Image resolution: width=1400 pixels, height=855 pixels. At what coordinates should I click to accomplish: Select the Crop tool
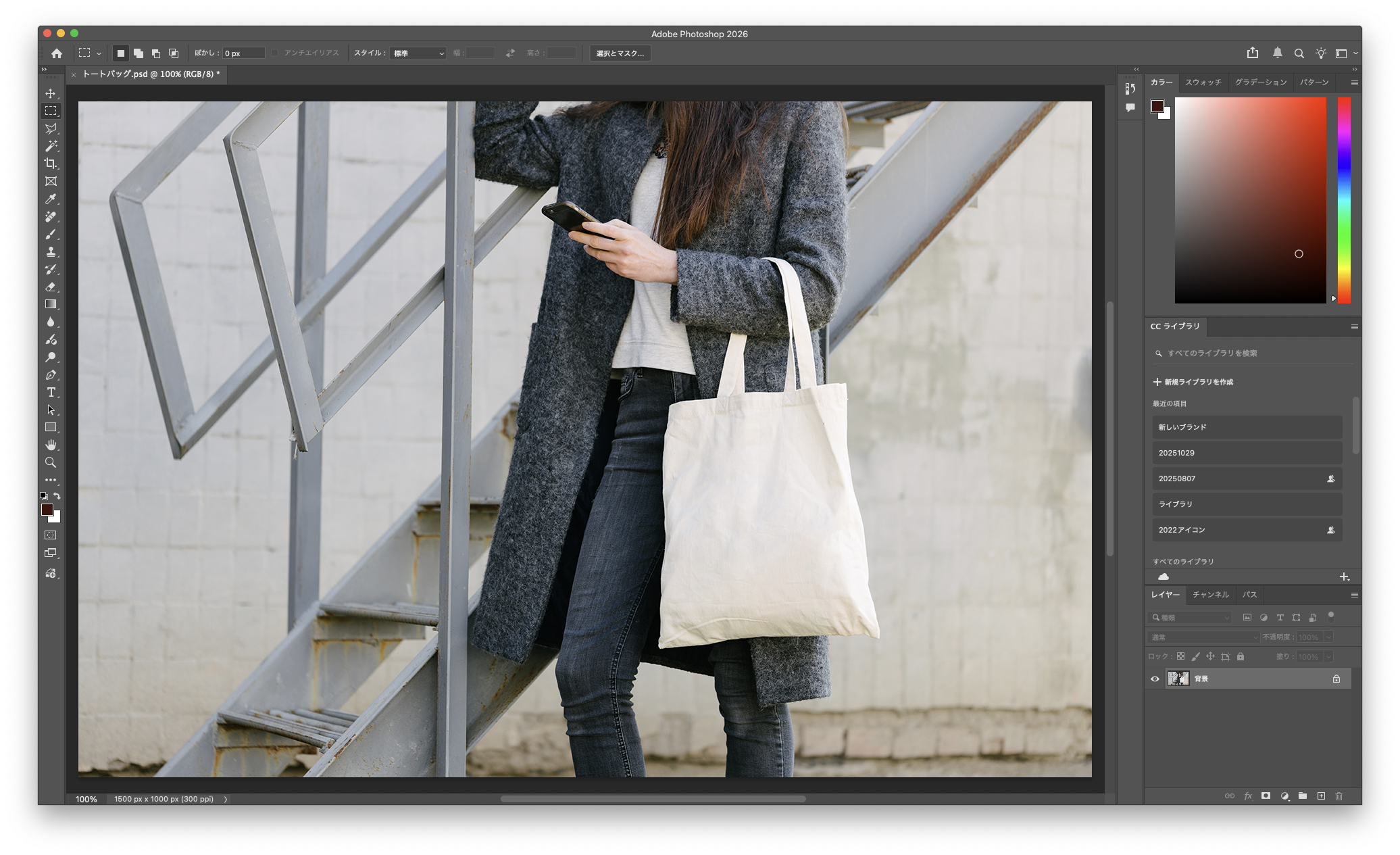[51, 164]
